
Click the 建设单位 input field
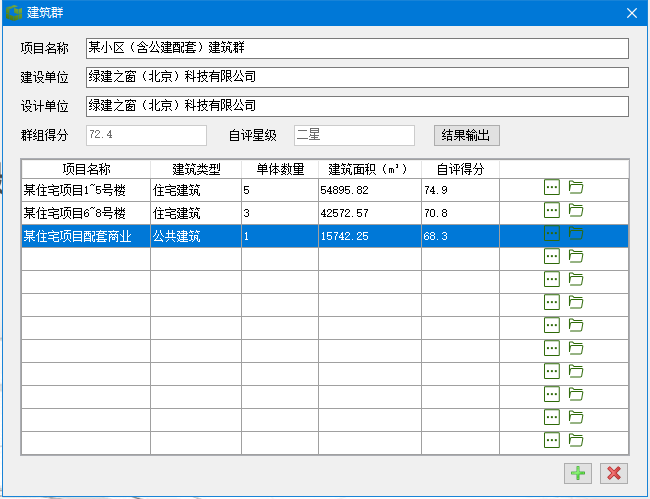[x=356, y=77]
